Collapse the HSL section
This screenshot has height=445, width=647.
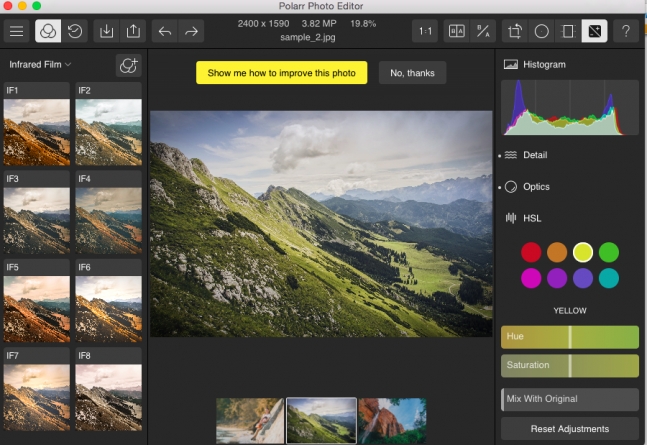click(532, 218)
